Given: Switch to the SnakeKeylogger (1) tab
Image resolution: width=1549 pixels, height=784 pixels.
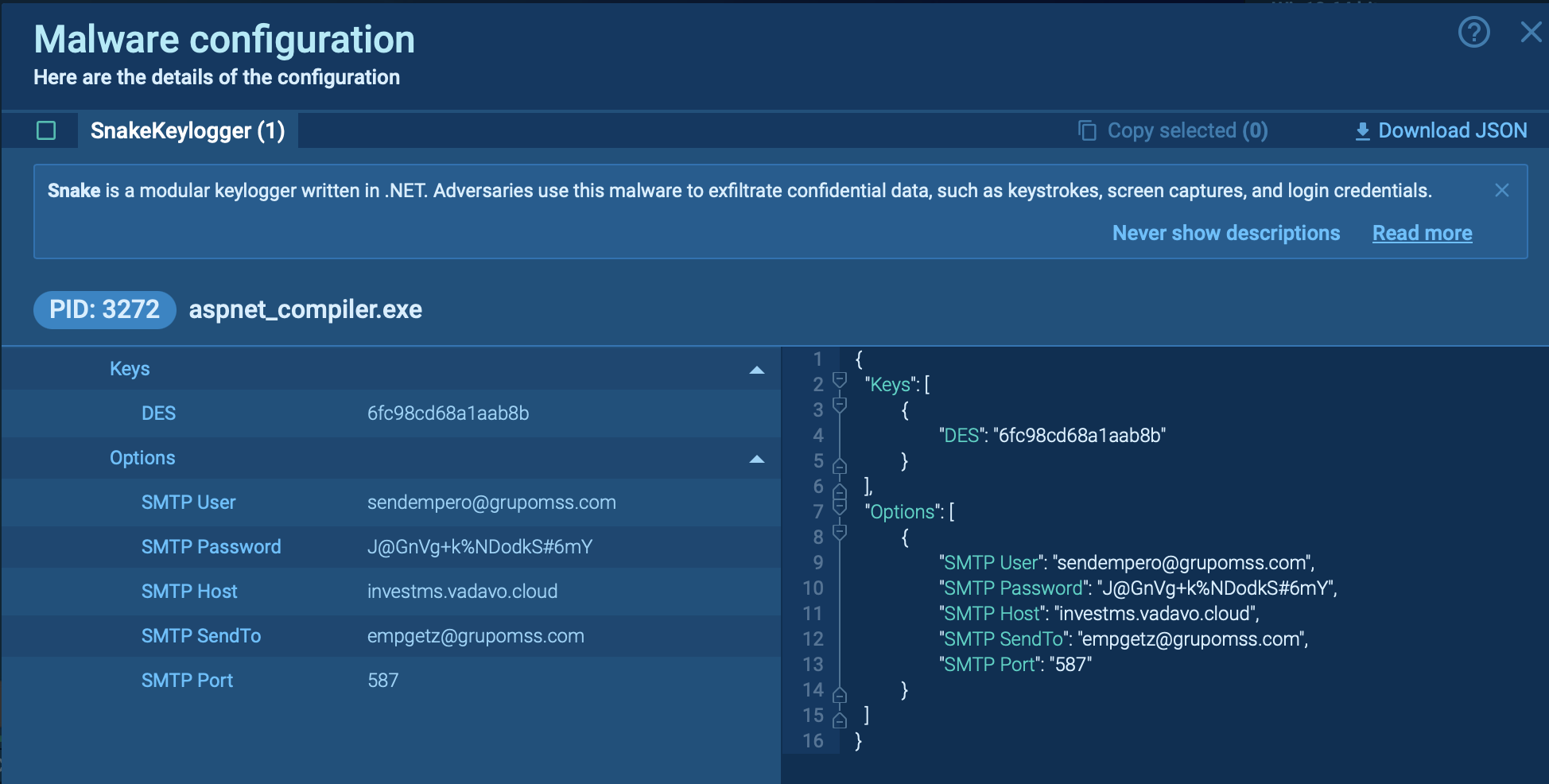Looking at the screenshot, I should [x=188, y=130].
